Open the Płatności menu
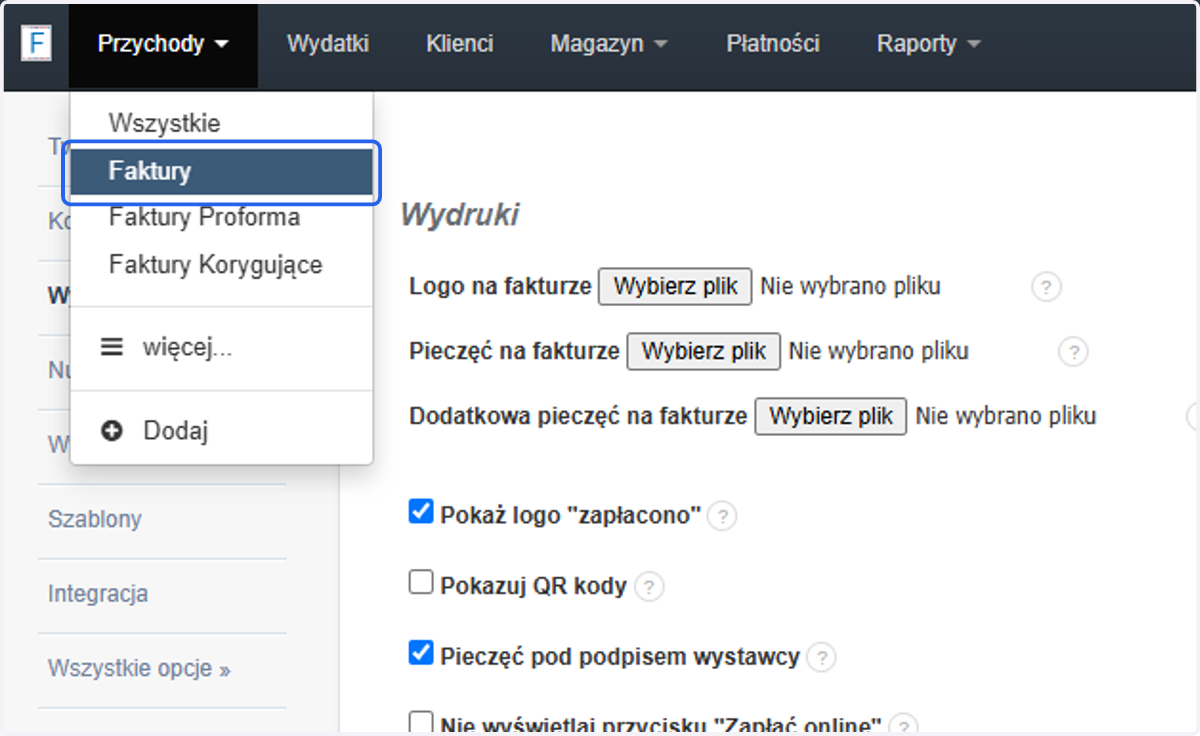Viewport: 1200px width, 736px height. 773,44
